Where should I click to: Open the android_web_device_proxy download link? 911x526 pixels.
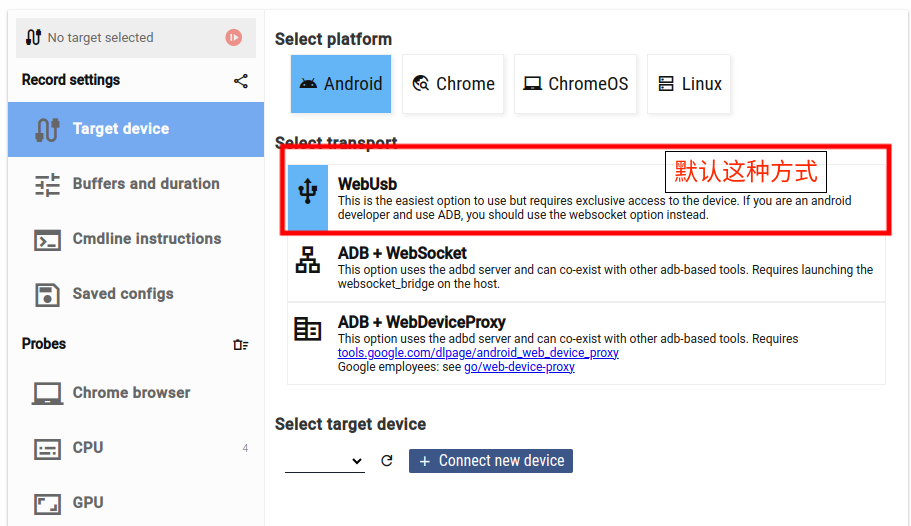pos(478,353)
